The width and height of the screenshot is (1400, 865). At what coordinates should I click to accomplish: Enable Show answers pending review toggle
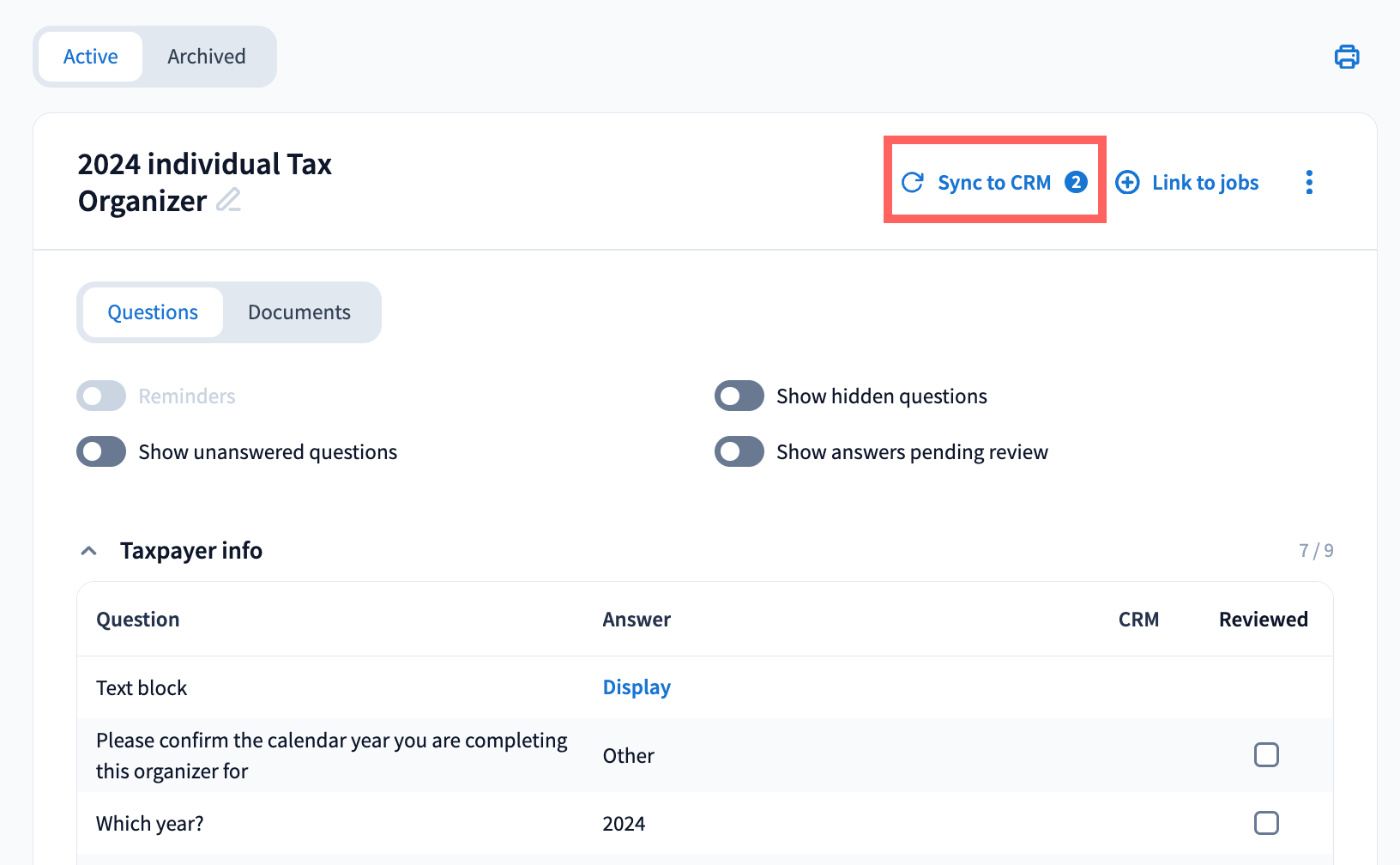tap(739, 452)
